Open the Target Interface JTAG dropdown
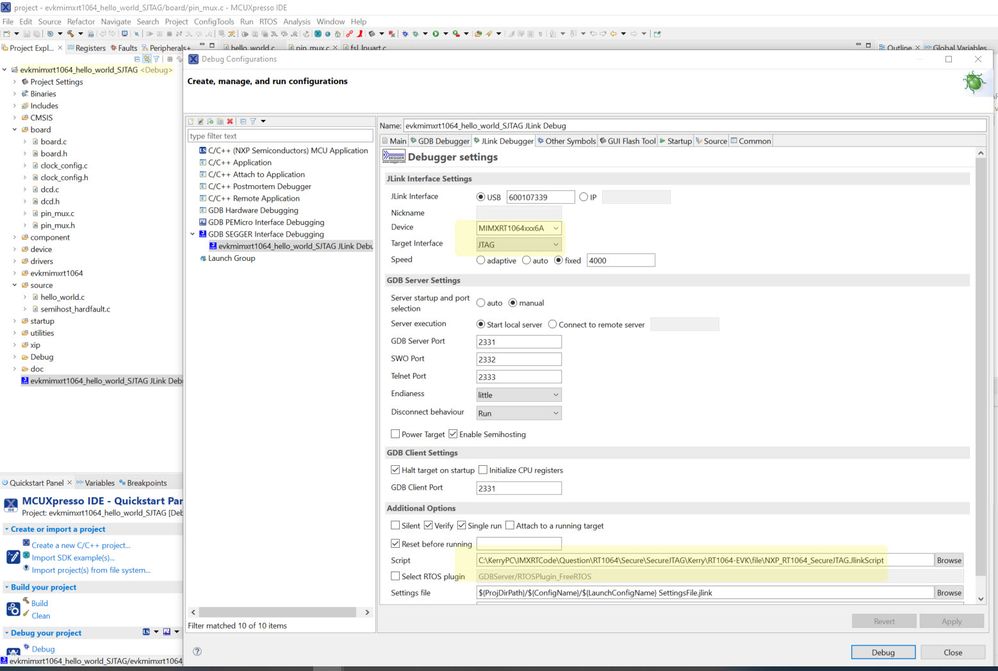 coord(519,244)
